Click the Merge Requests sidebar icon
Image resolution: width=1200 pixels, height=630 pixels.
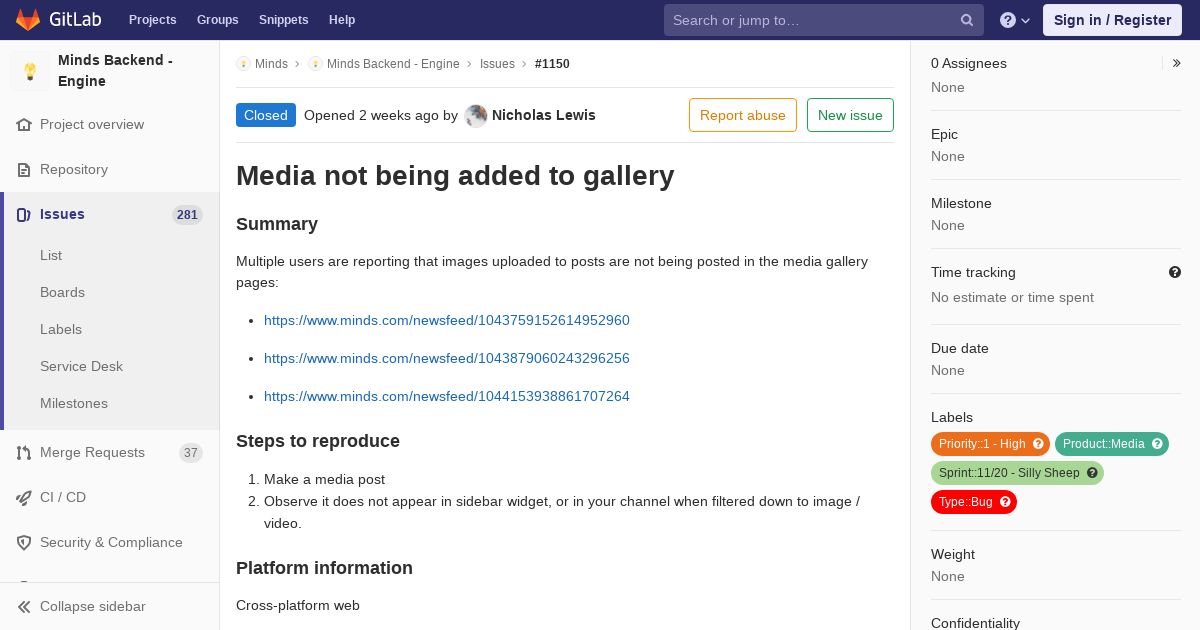[x=24, y=453]
